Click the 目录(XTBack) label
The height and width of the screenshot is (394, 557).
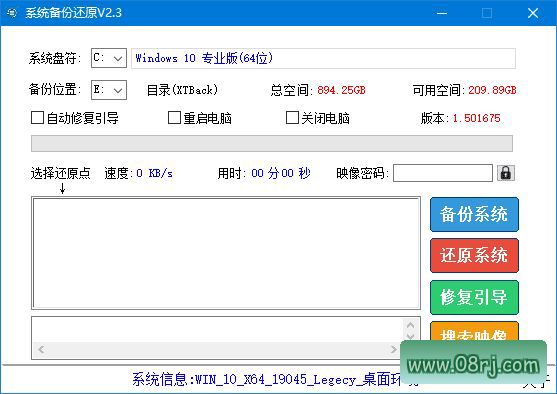click(x=182, y=90)
